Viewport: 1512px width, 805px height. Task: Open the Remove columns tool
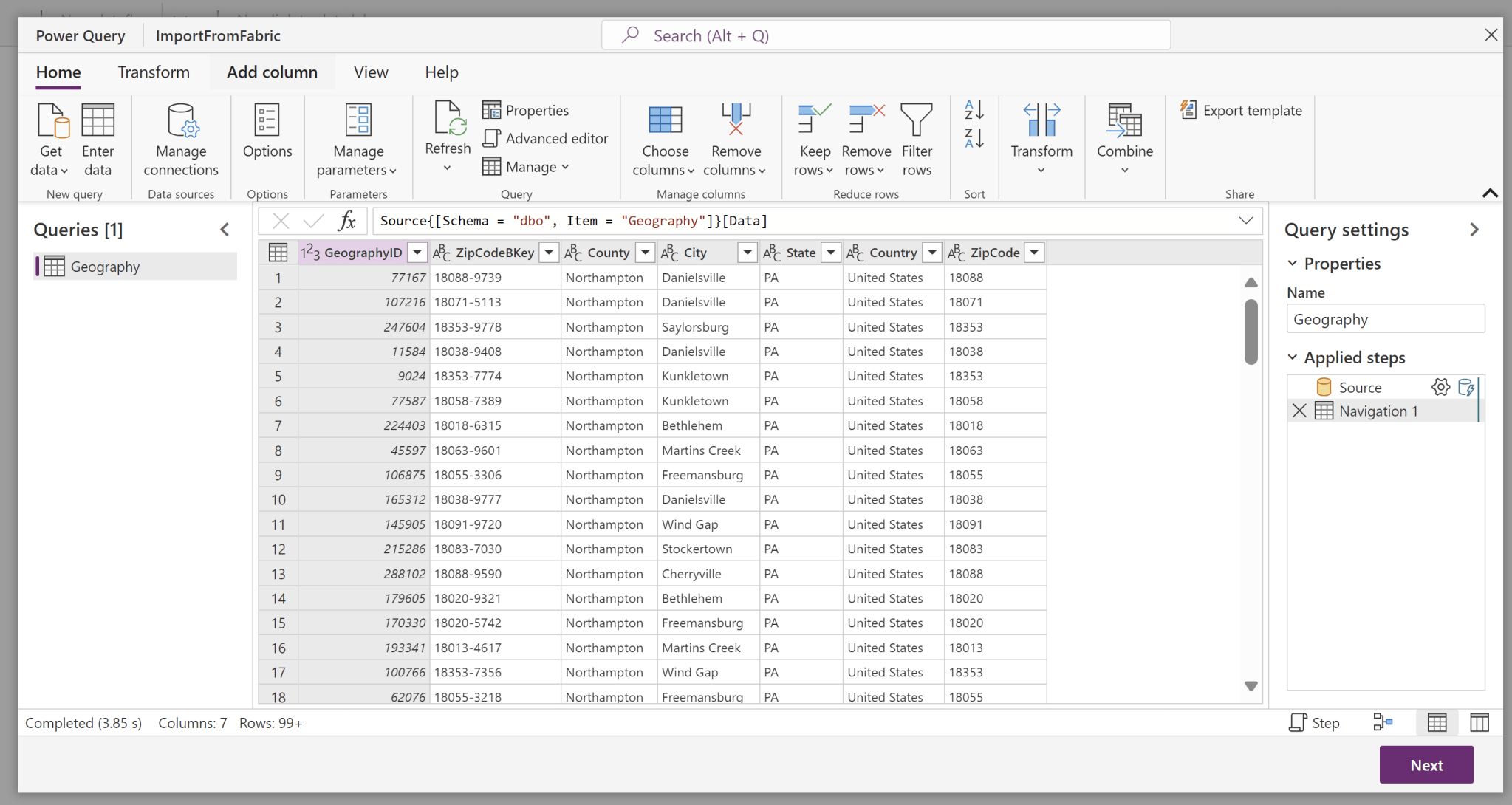coord(735,140)
